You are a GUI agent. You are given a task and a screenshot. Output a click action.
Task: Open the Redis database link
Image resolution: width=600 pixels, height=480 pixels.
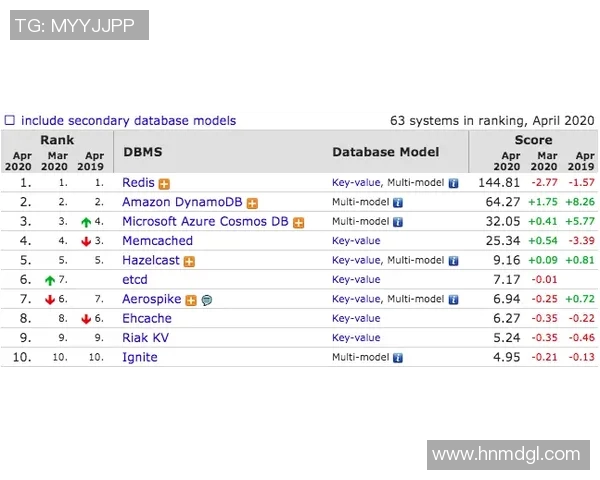[138, 183]
